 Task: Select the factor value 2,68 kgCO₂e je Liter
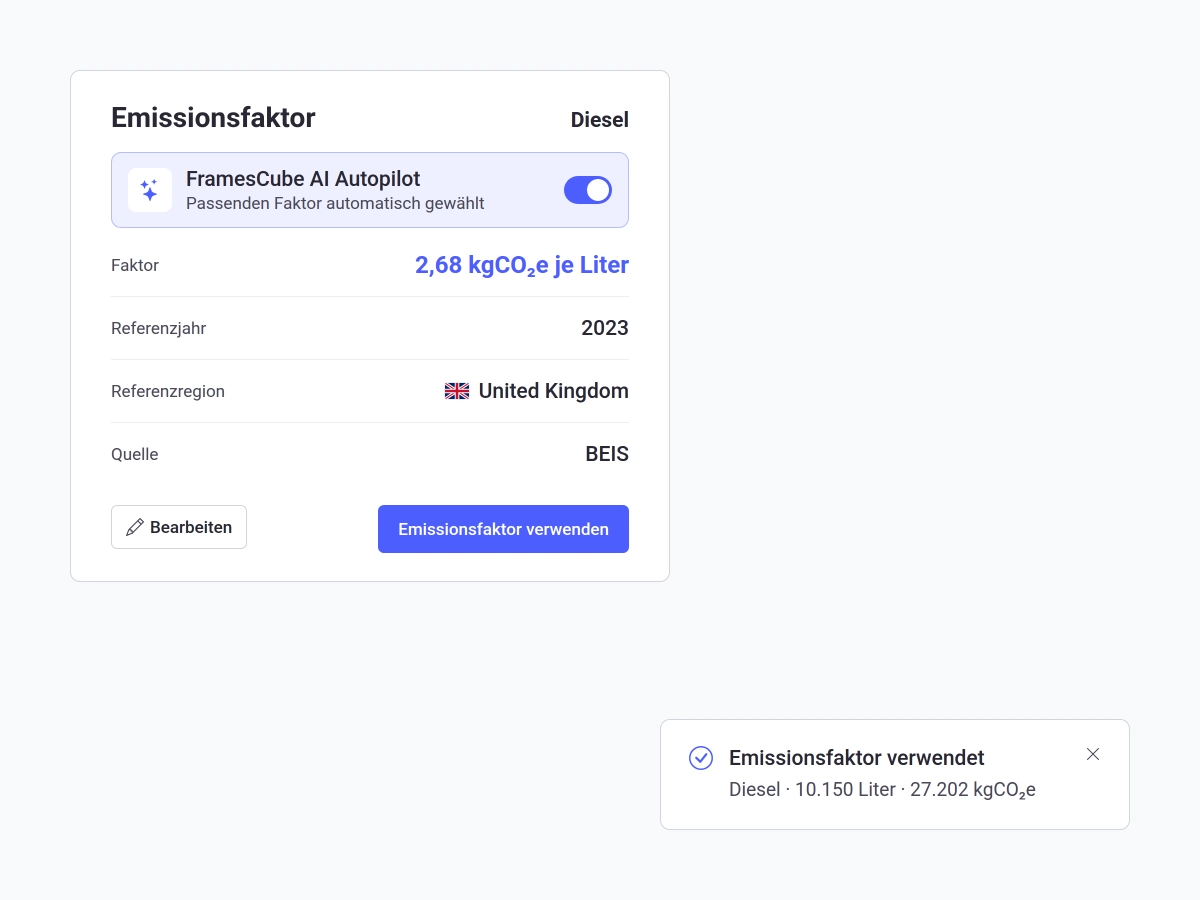522,265
